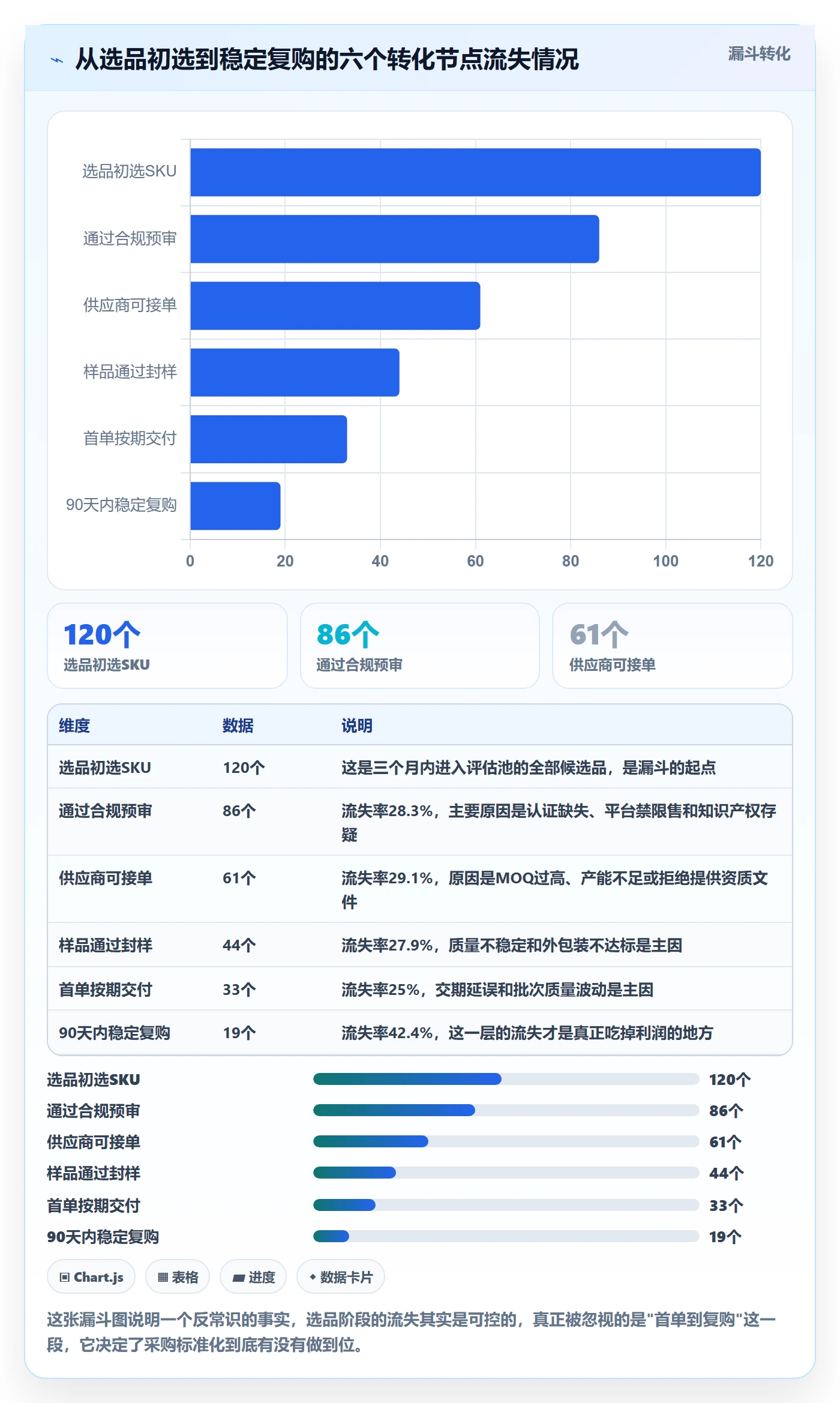Click the 19个 value beside the progress bar

[x=725, y=1237]
